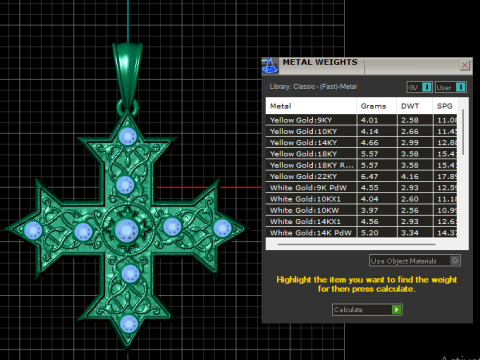
Task: Click the 6.47 grams value
Action: click(x=369, y=177)
